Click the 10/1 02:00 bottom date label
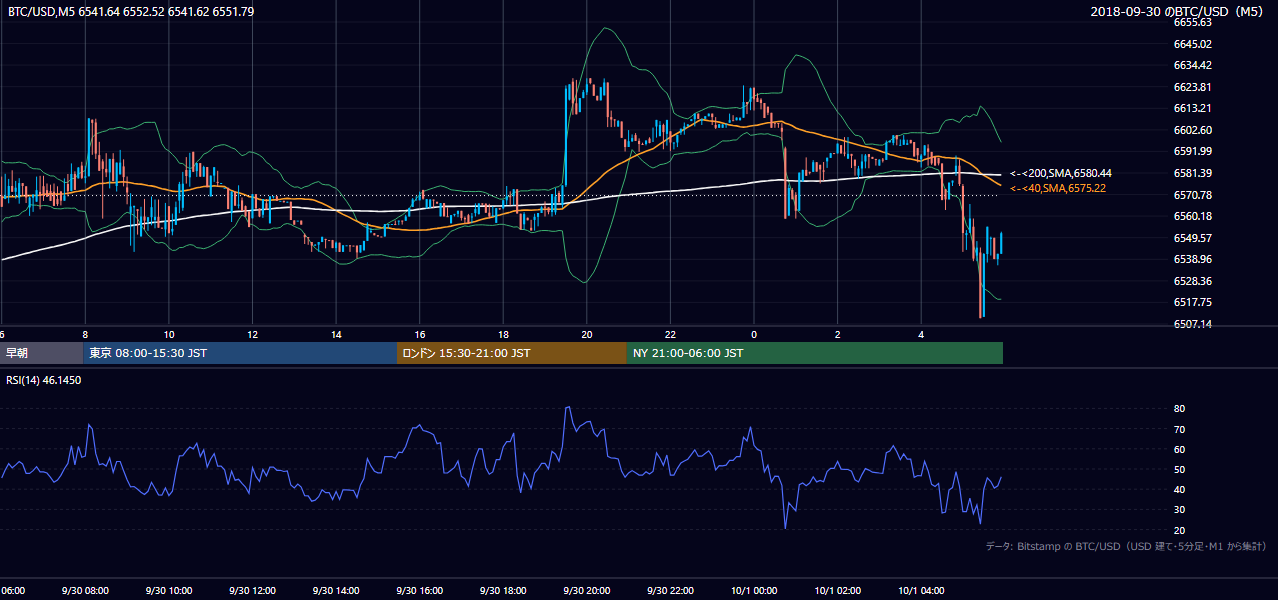The width and height of the screenshot is (1278, 600). [x=837, y=591]
